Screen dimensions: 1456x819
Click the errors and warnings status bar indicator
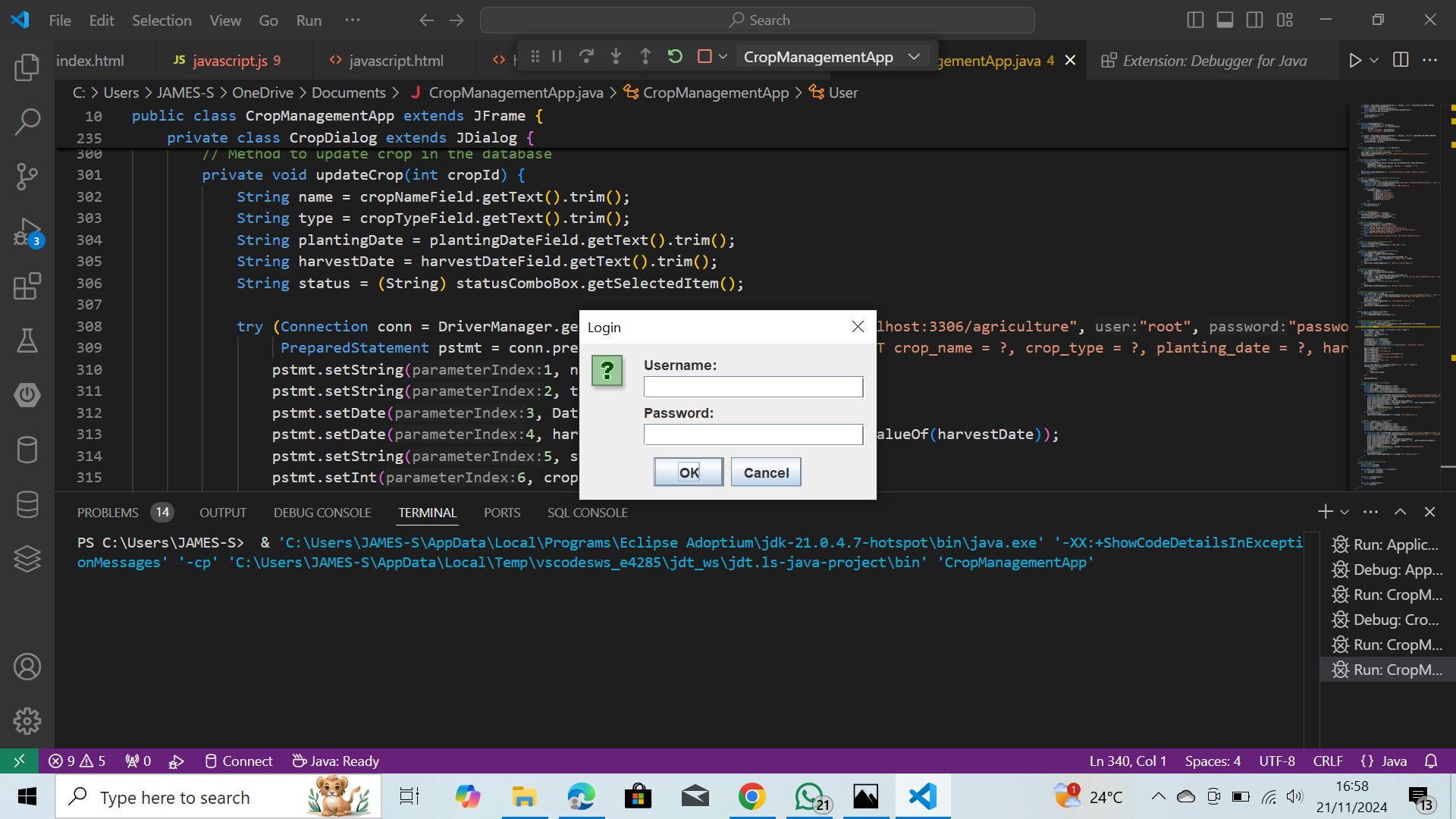(76, 761)
